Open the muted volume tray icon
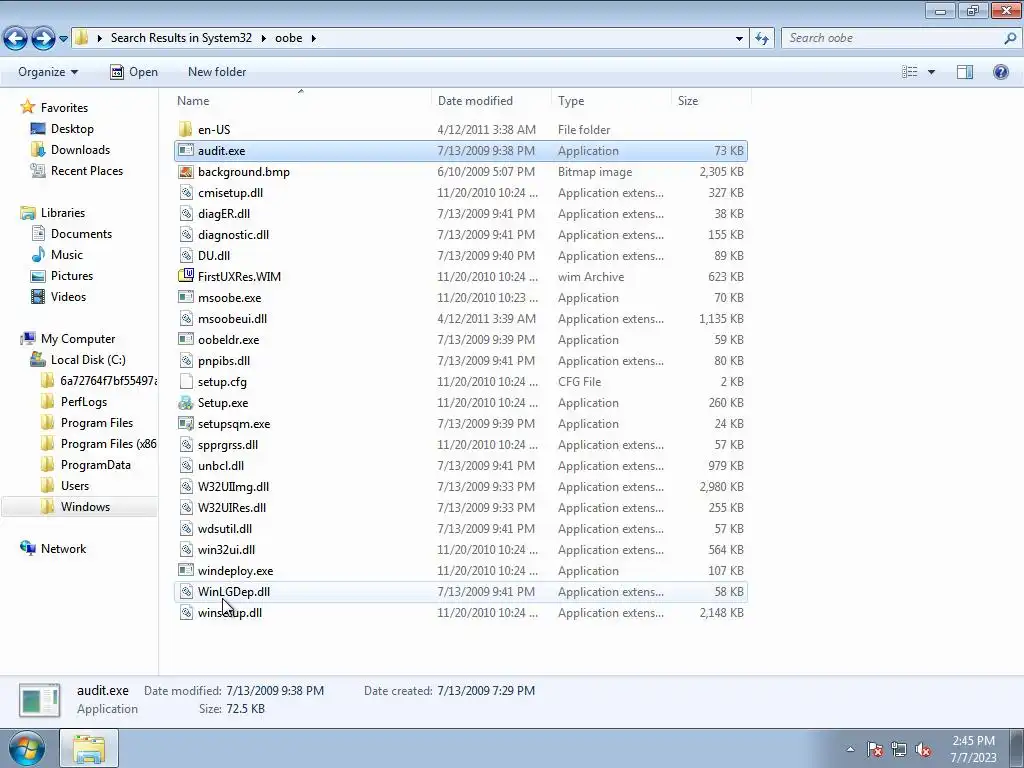The height and width of the screenshot is (768, 1024). point(923,750)
